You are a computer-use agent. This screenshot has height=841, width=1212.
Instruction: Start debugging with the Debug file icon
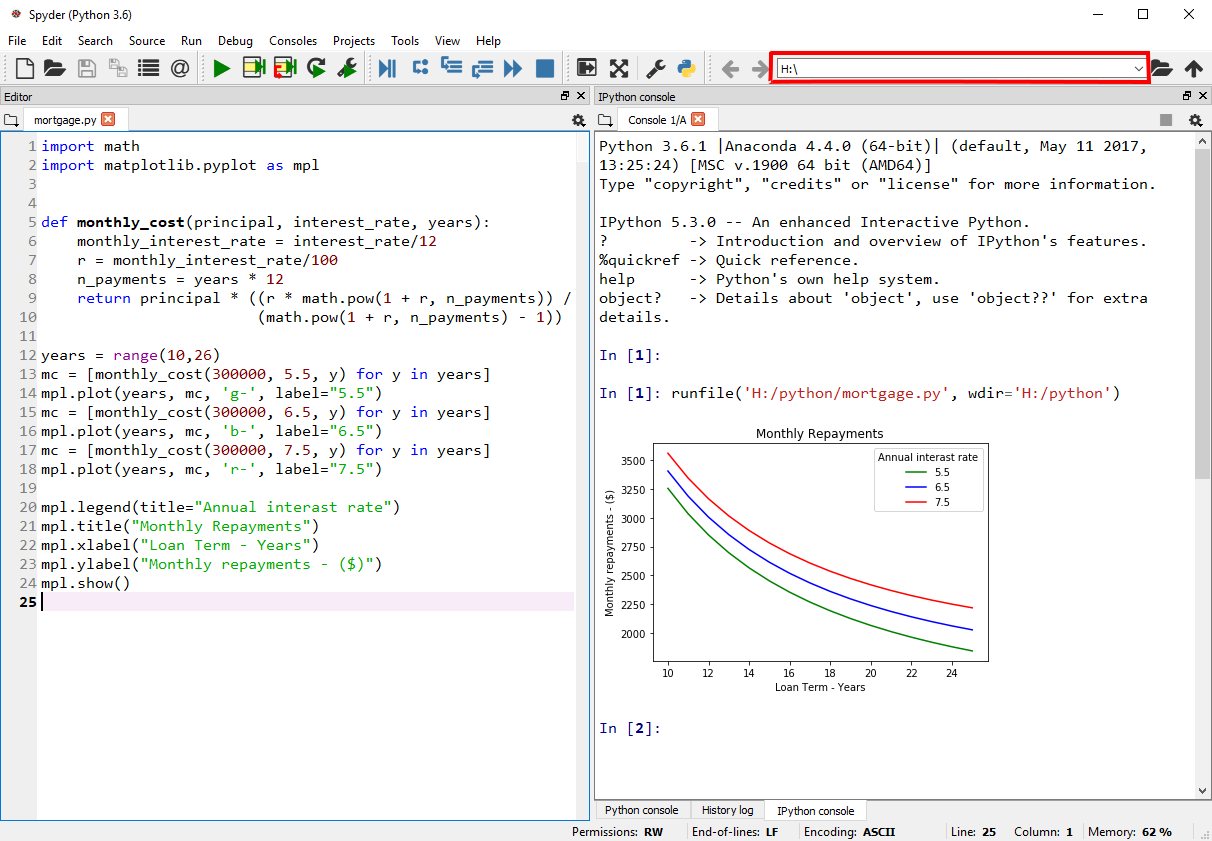388,68
